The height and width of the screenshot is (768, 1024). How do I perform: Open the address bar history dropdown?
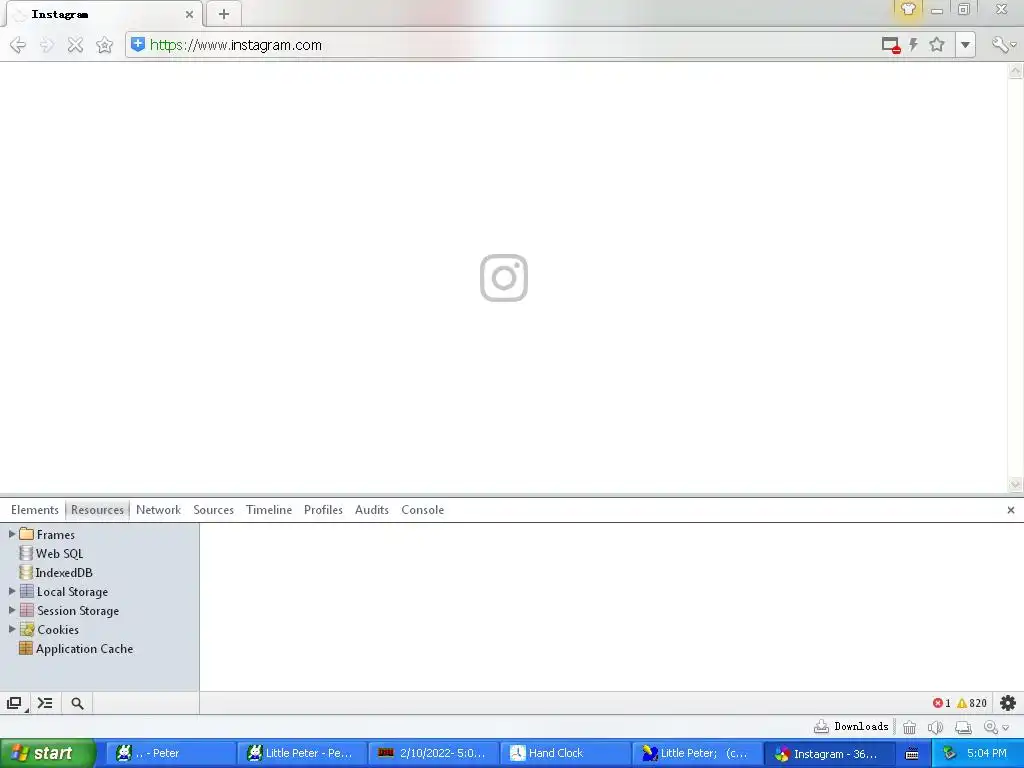coord(965,45)
